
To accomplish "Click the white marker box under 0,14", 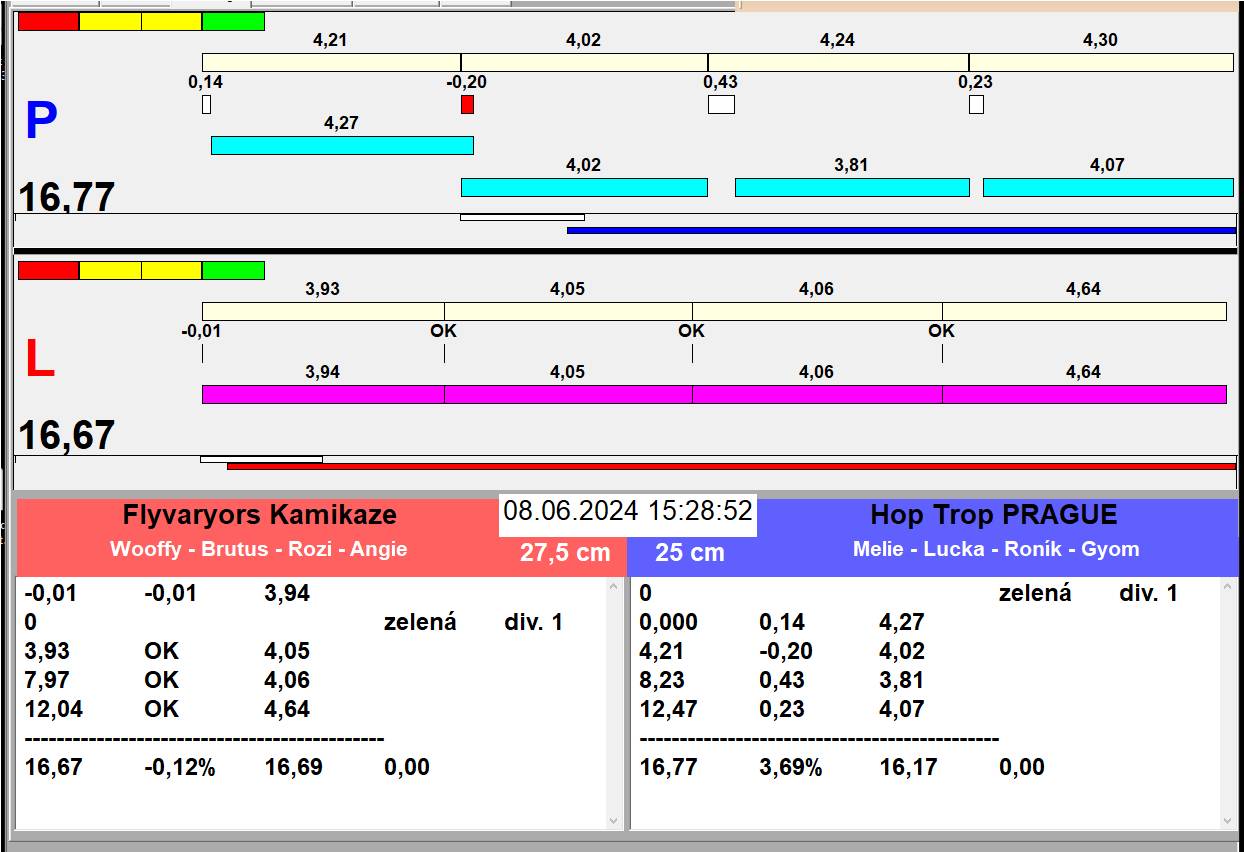I will (206, 104).
